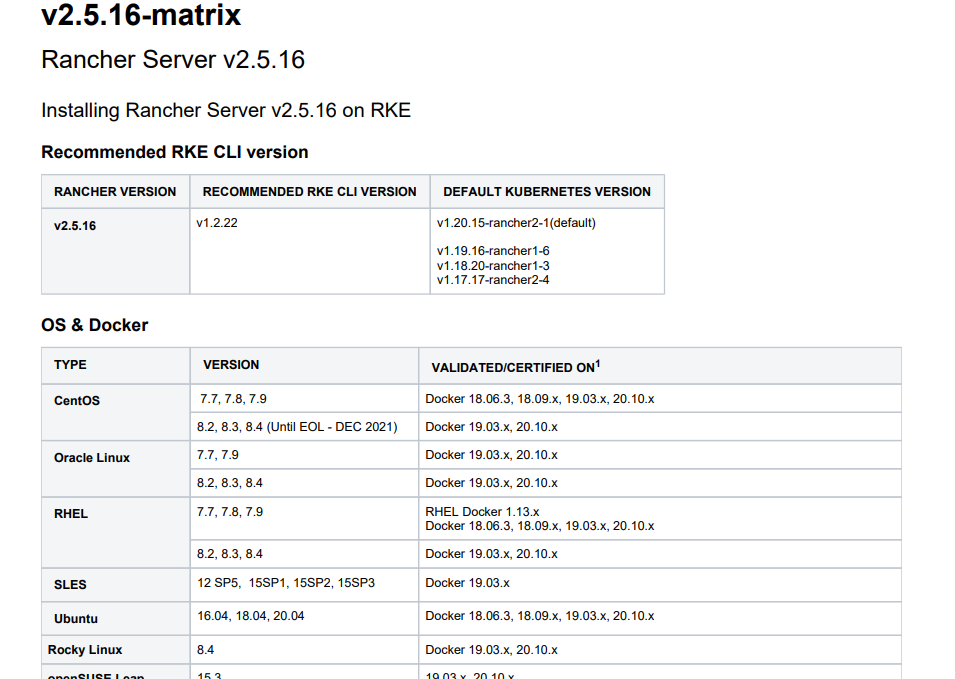Click the VALIDATED/CERTIFIED ON column header
The width and height of the screenshot is (955, 679).
[512, 367]
